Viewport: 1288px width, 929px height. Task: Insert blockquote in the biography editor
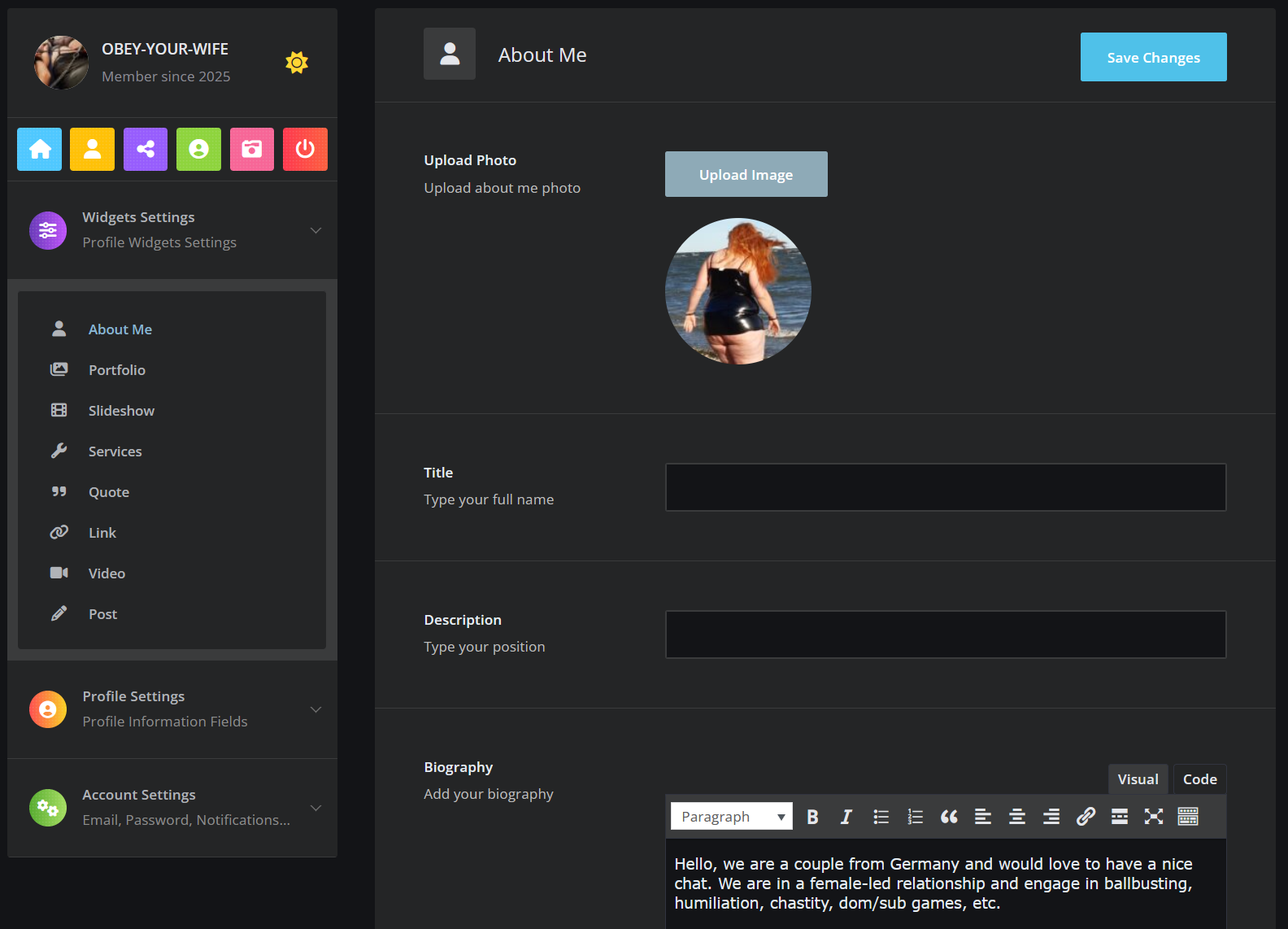[x=949, y=817]
